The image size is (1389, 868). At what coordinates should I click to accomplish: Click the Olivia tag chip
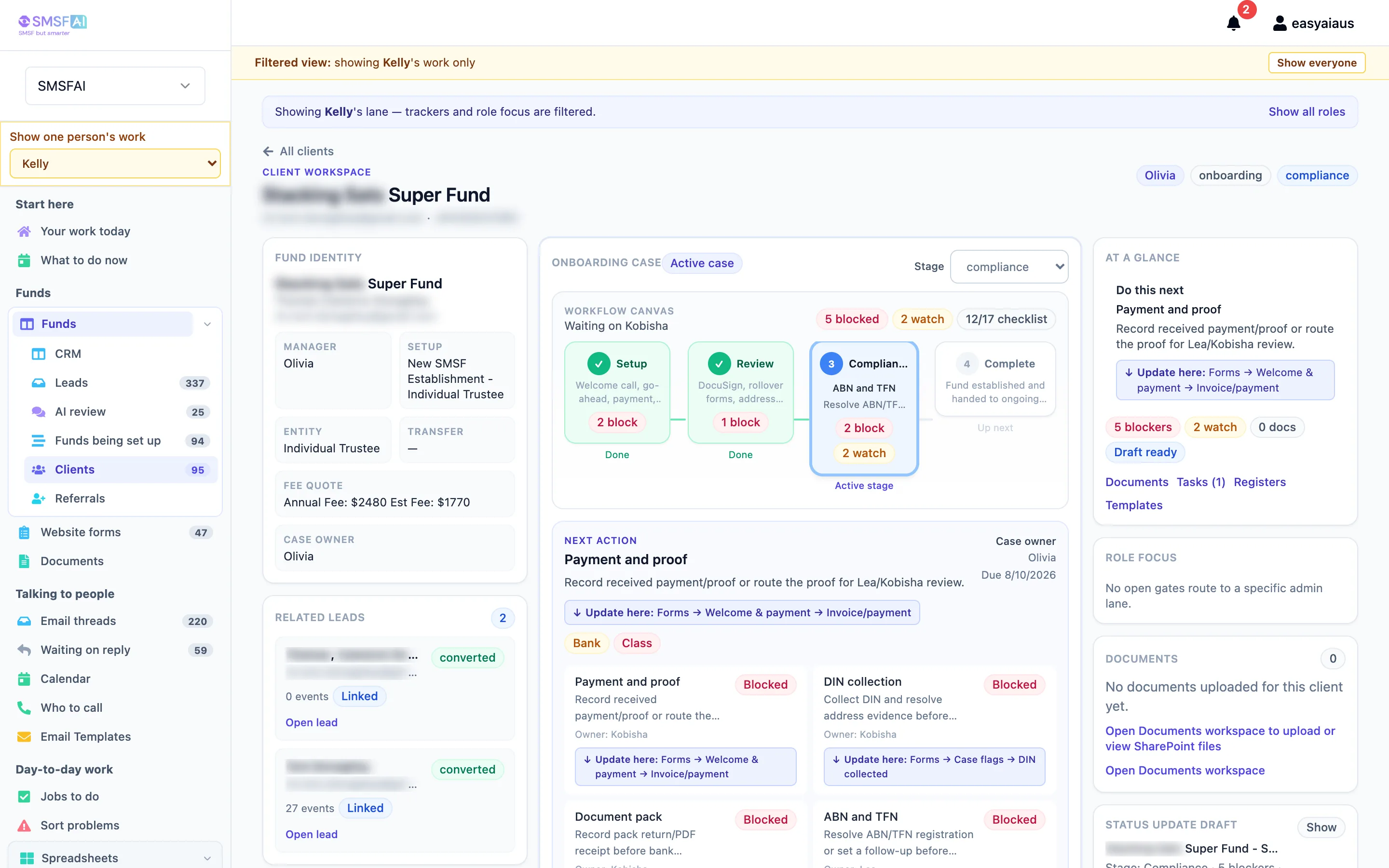(1159, 176)
